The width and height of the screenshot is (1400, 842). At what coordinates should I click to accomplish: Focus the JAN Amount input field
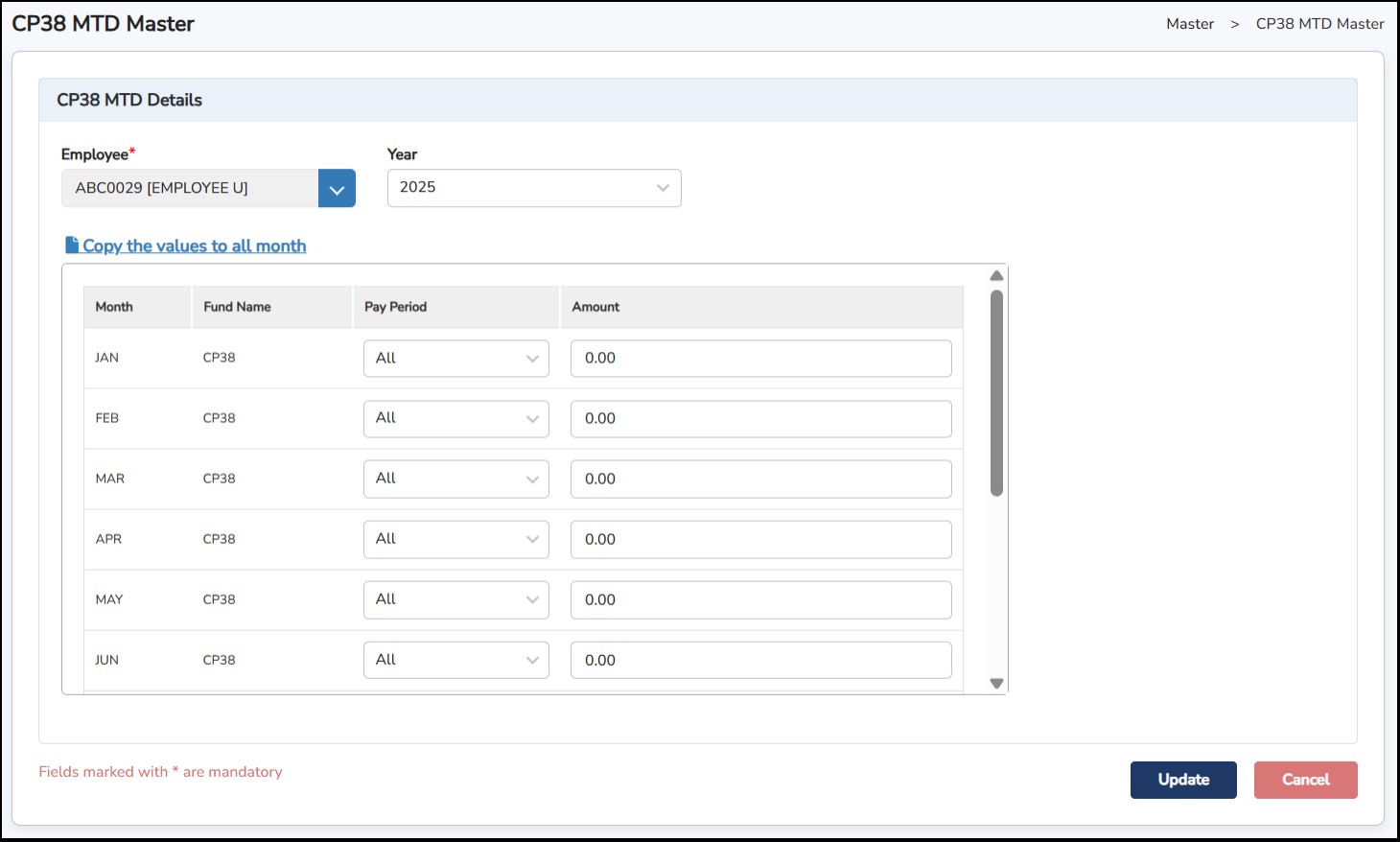760,359
